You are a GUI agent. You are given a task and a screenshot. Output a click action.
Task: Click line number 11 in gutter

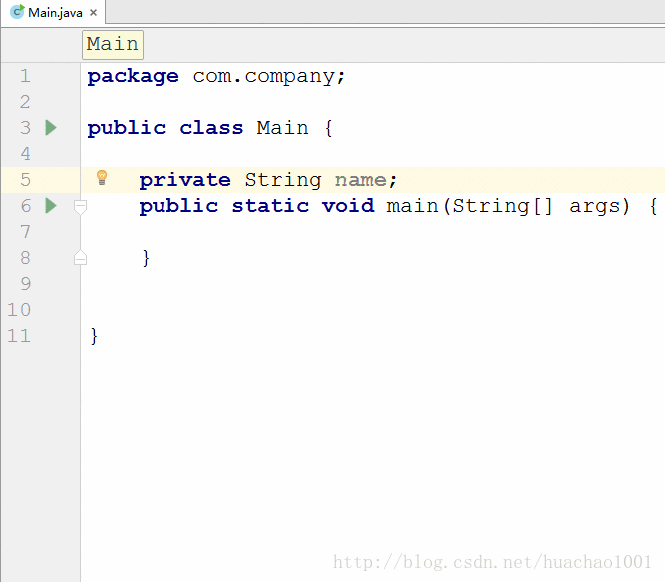[x=19, y=336]
